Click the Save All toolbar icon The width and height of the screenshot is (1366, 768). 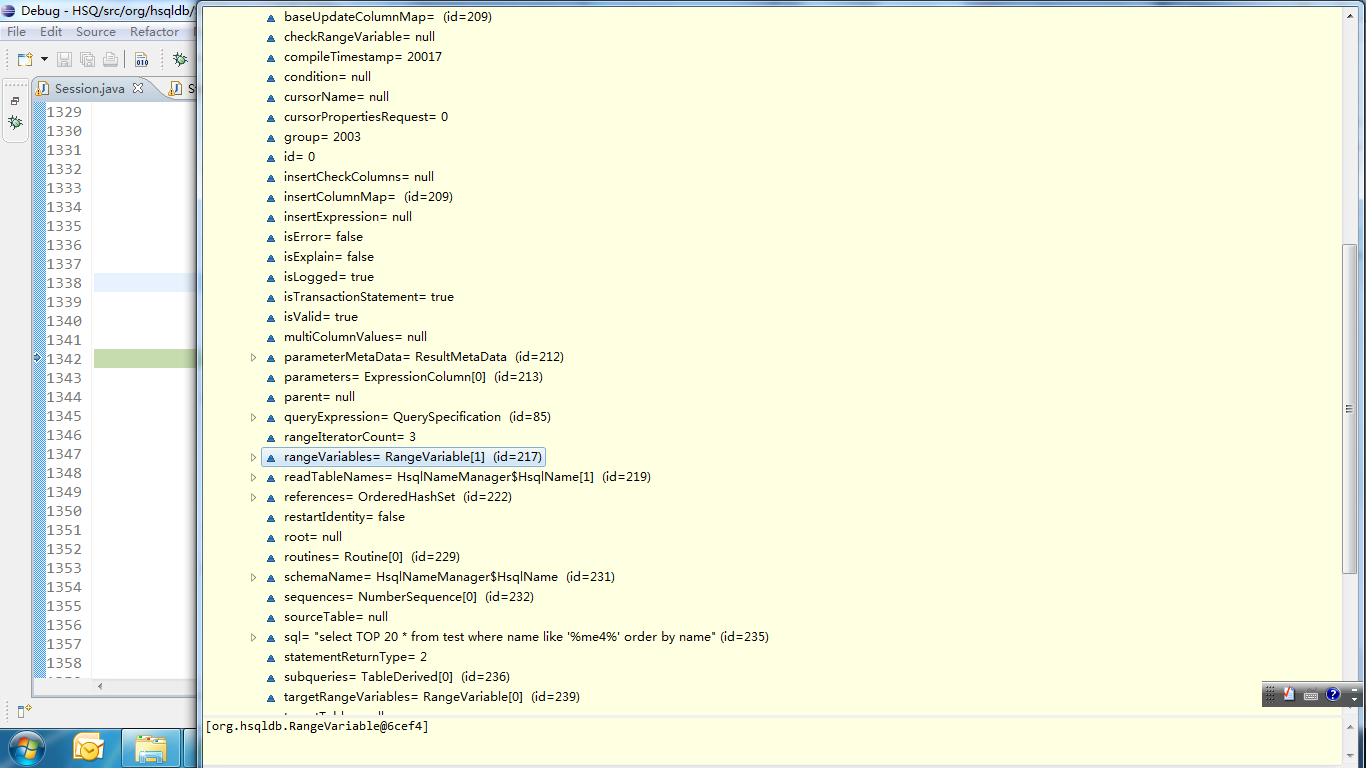87,60
